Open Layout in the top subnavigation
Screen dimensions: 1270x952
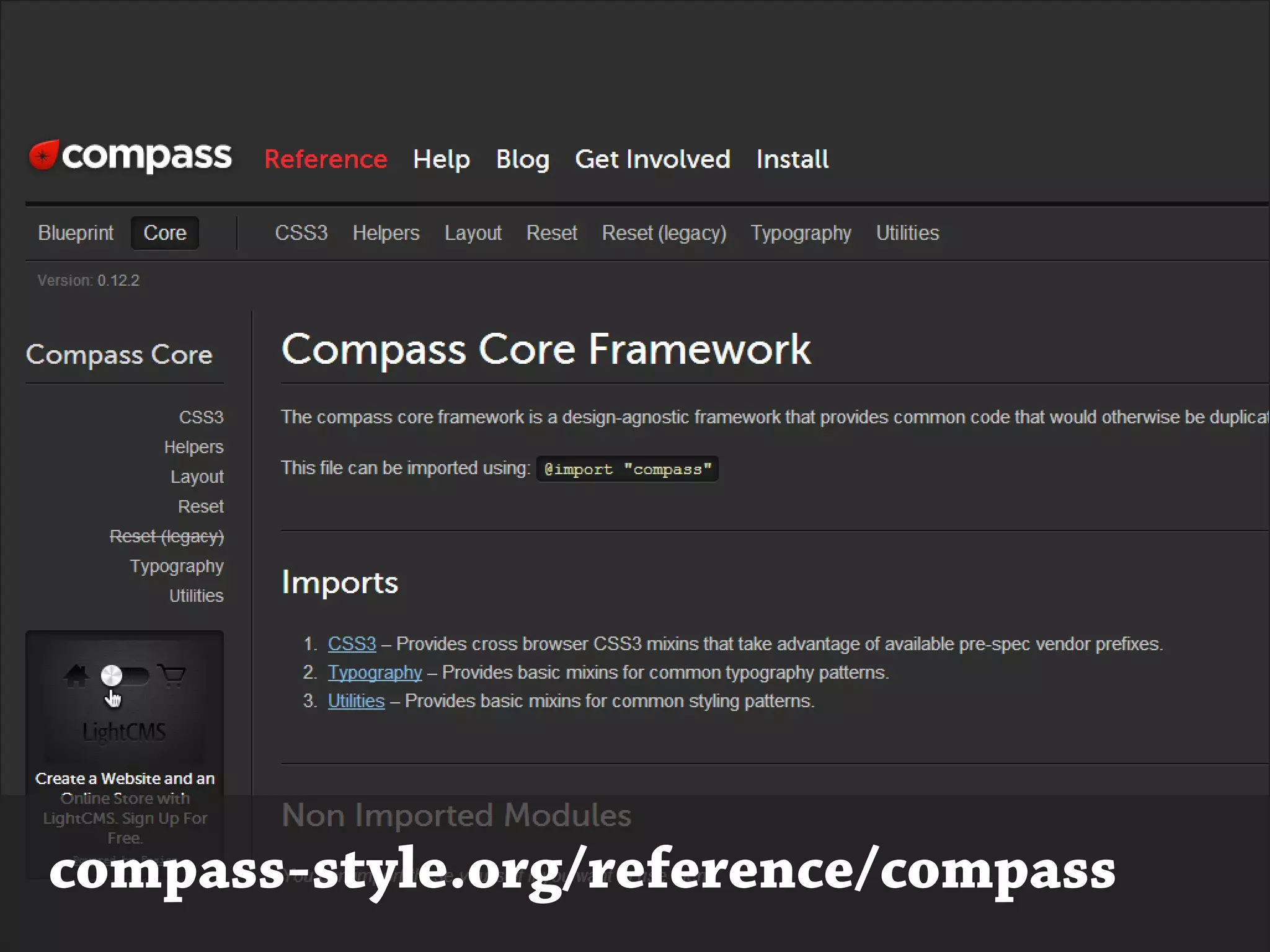pyautogui.click(x=473, y=233)
